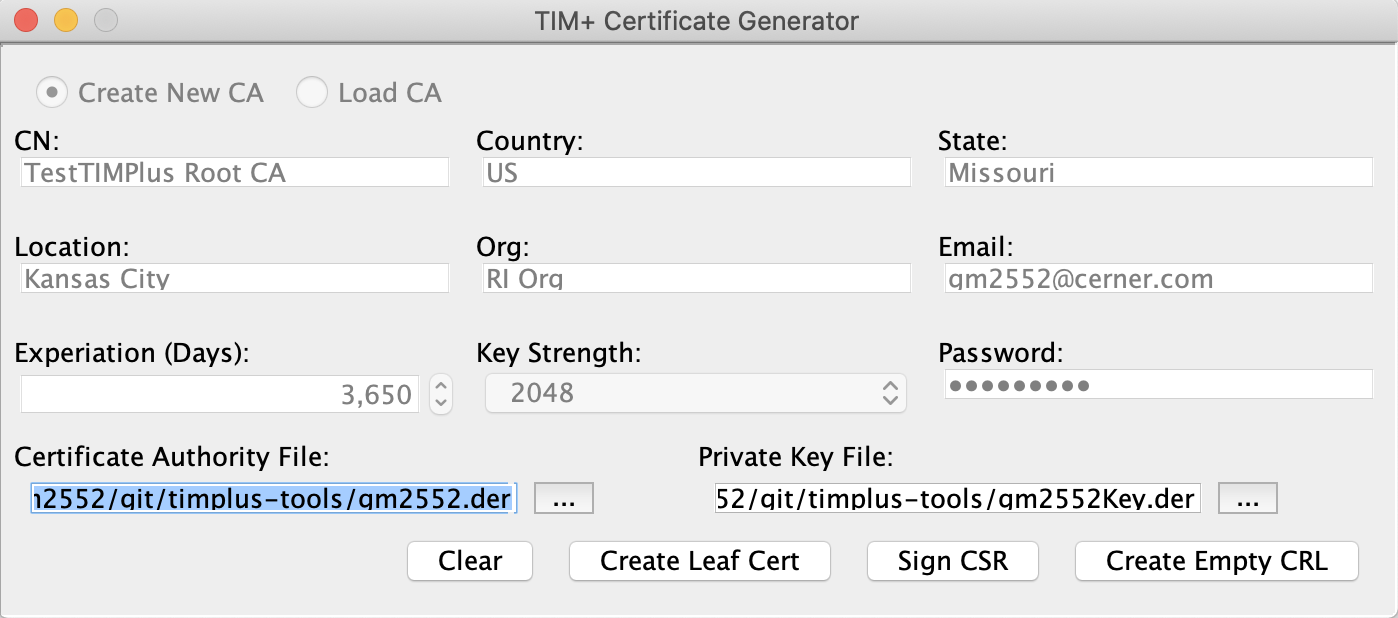Browse for Certificate Authority file
The width and height of the screenshot is (1398, 618).
(x=564, y=498)
